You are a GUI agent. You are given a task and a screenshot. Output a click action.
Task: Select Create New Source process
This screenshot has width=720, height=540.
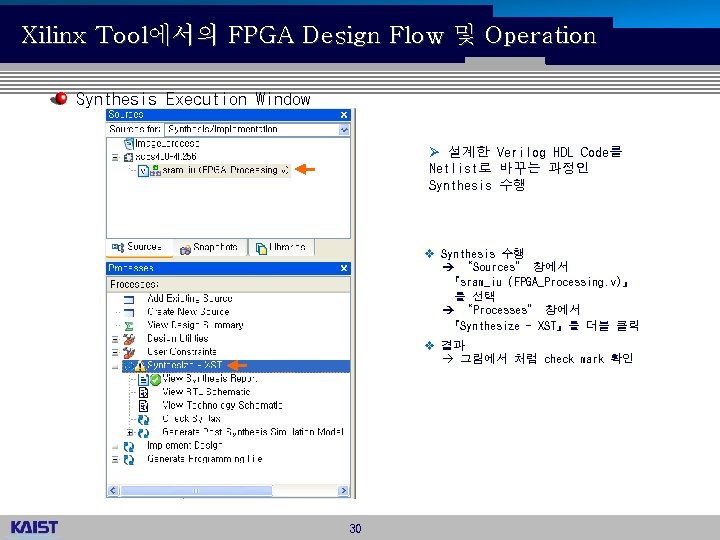(x=188, y=312)
